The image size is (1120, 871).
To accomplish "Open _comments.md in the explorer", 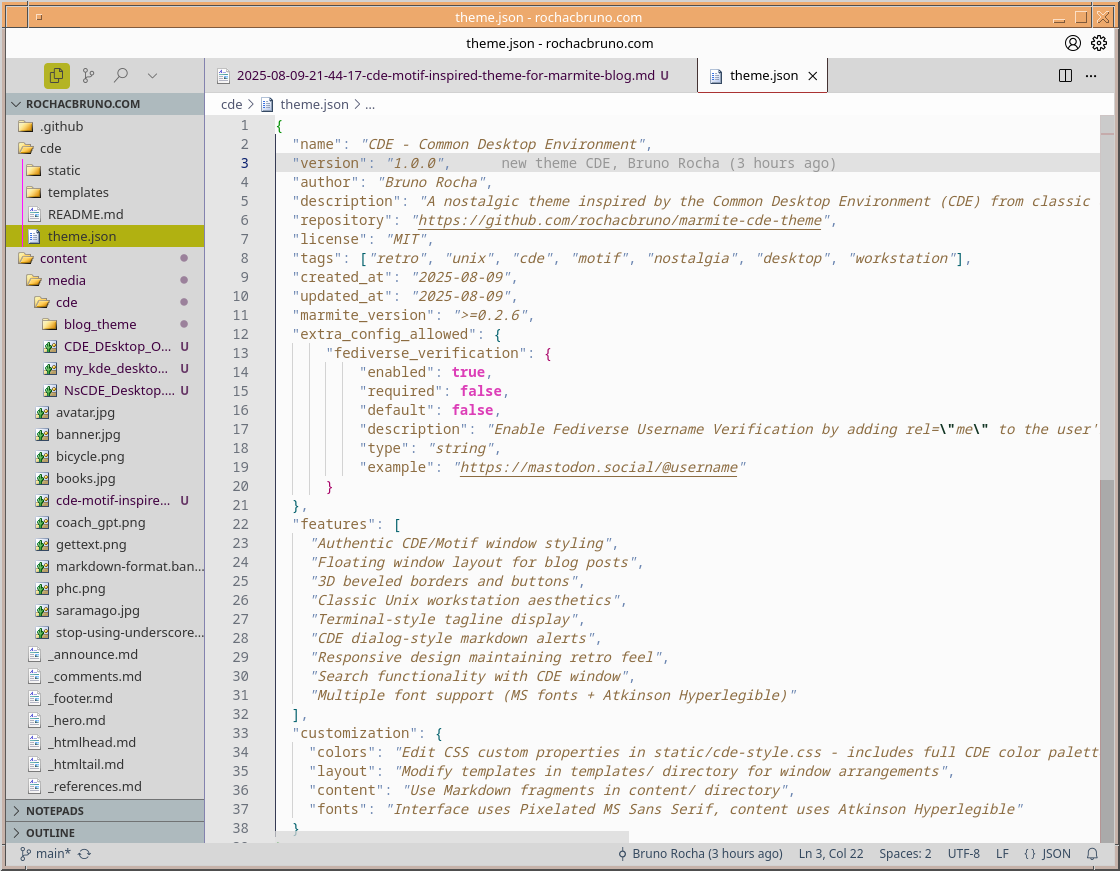I will [x=105, y=677].
